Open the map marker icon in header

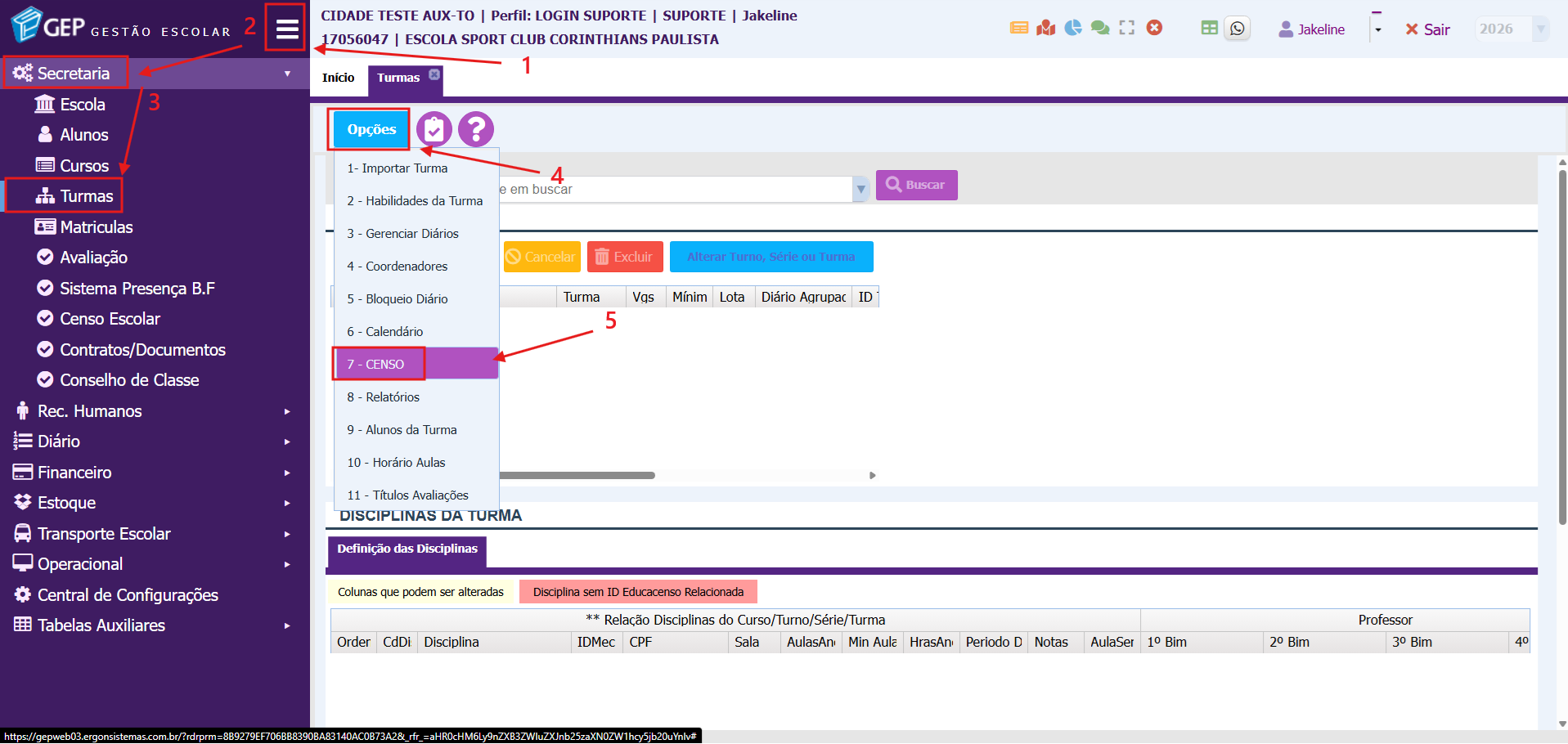coord(1046,28)
